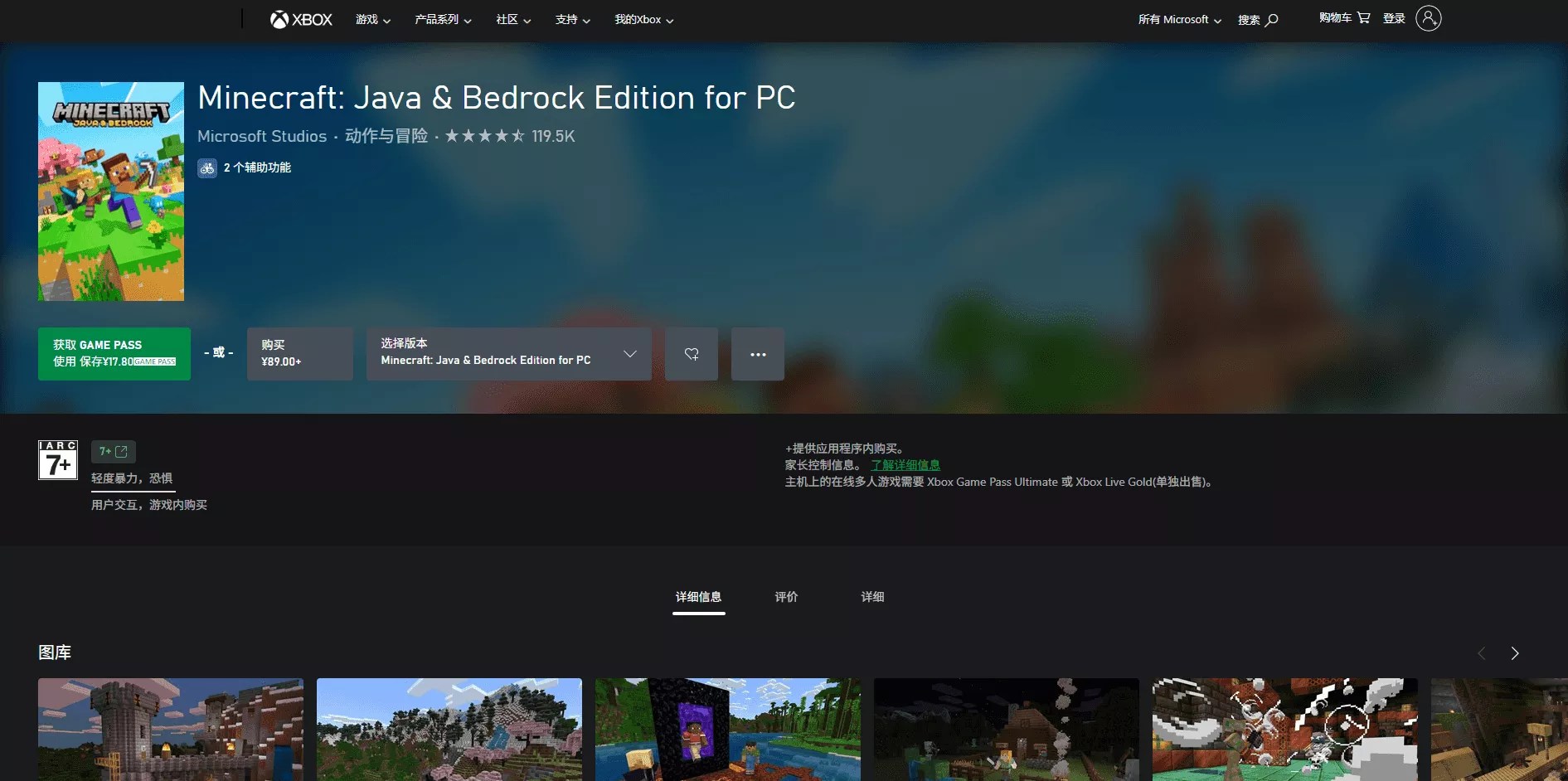Image resolution: width=1568 pixels, height=781 pixels.
Task: Expand the 游戏 menu chevron
Action: click(386, 21)
